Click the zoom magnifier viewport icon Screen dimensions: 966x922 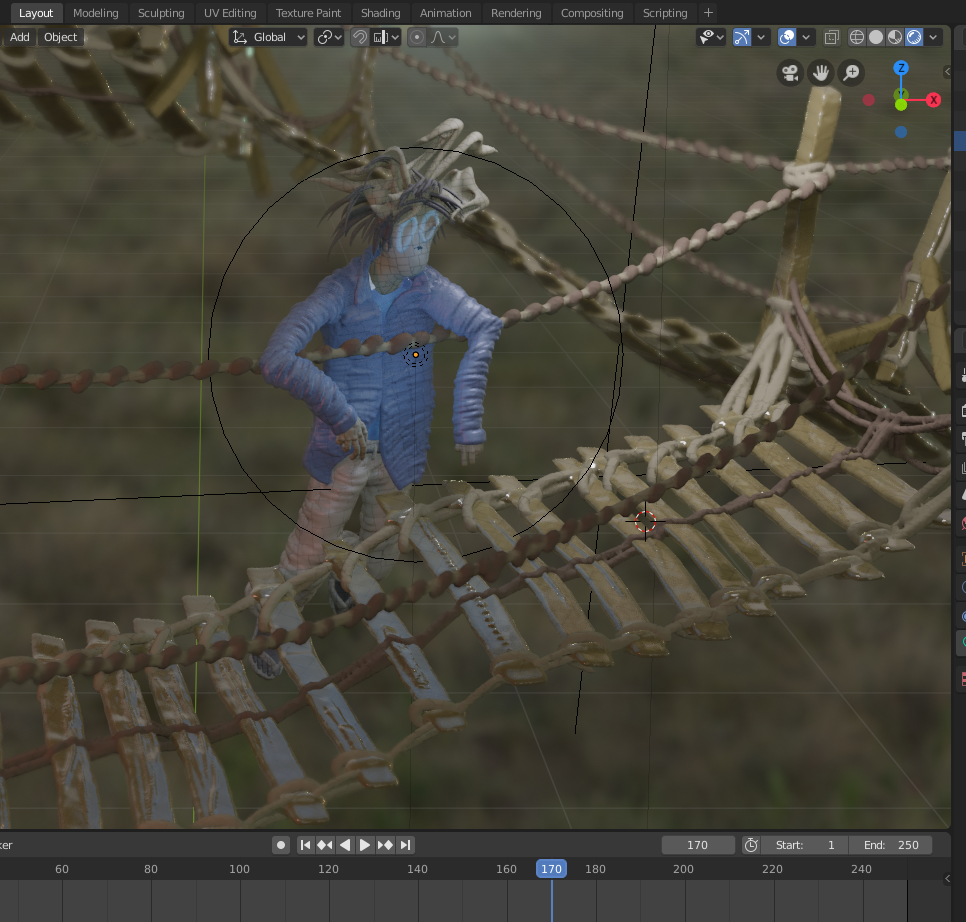pyautogui.click(x=853, y=72)
